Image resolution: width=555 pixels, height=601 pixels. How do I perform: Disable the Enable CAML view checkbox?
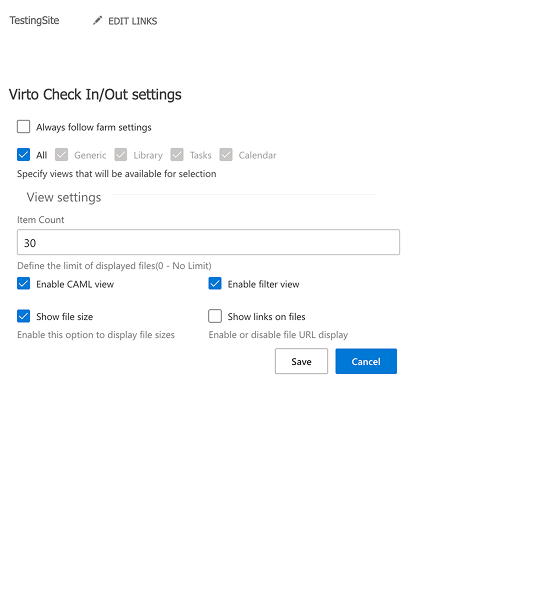[23, 284]
